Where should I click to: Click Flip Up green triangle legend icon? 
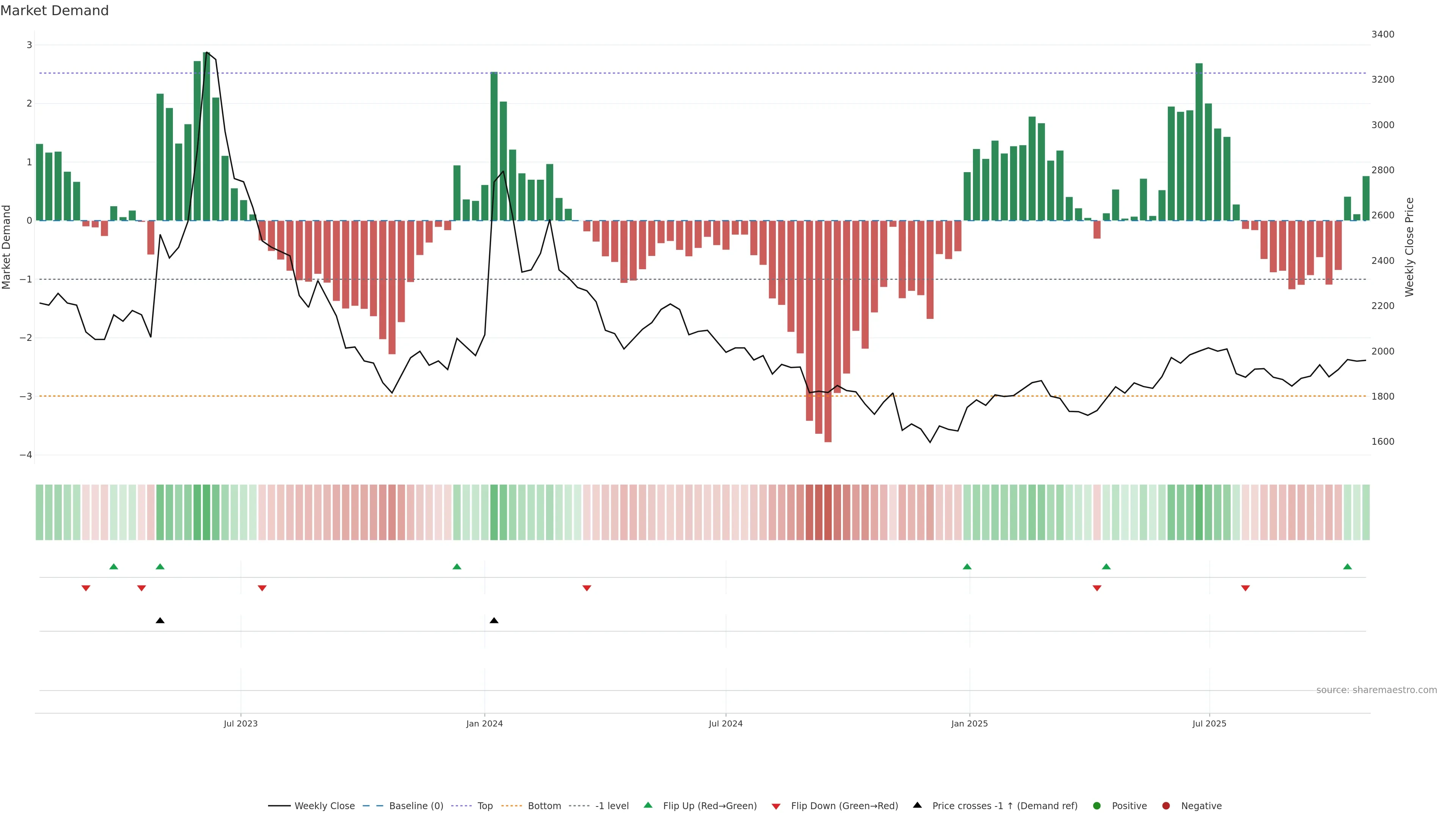coord(648,805)
